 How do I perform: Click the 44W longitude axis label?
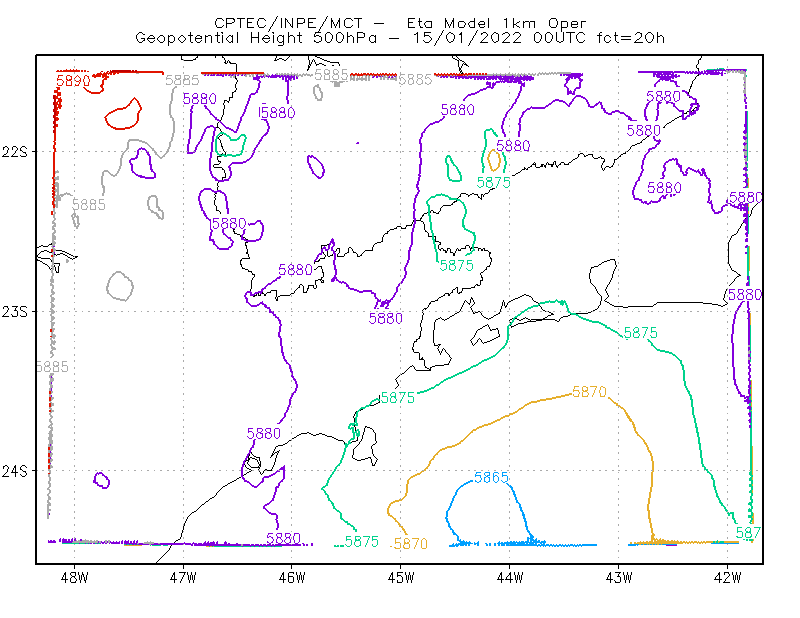[x=510, y=578]
